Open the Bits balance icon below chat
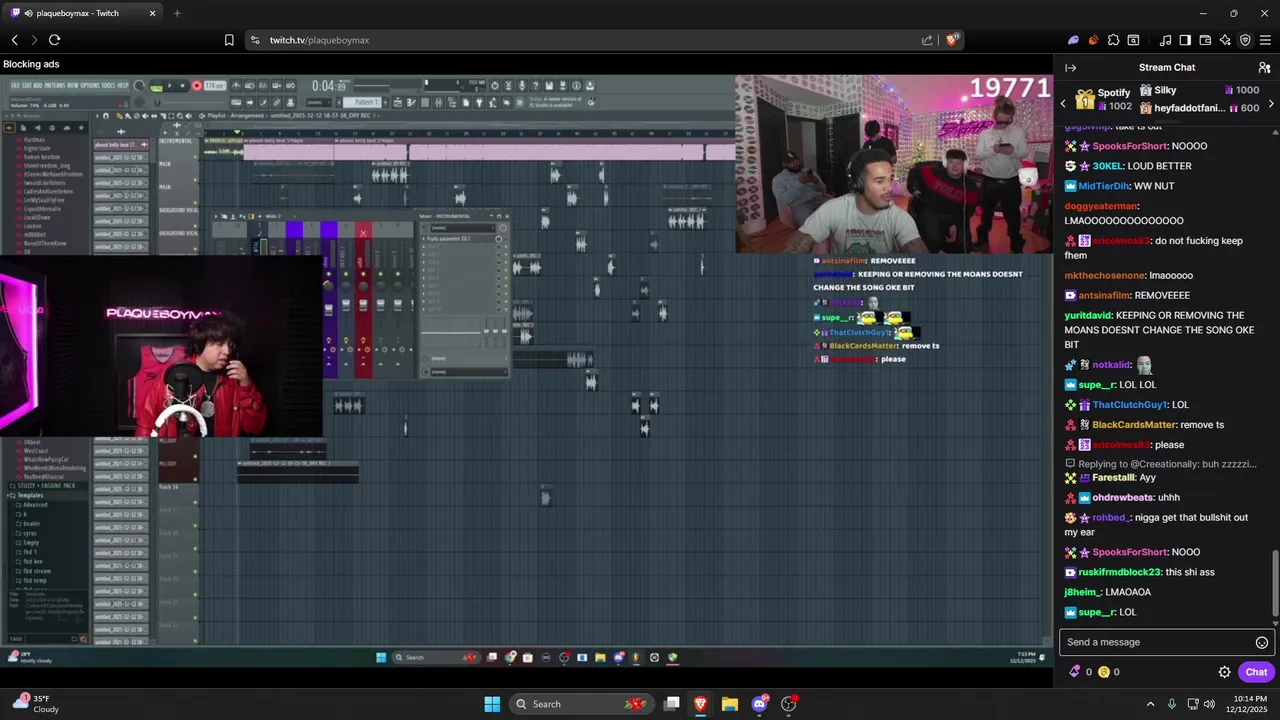 point(1075,672)
